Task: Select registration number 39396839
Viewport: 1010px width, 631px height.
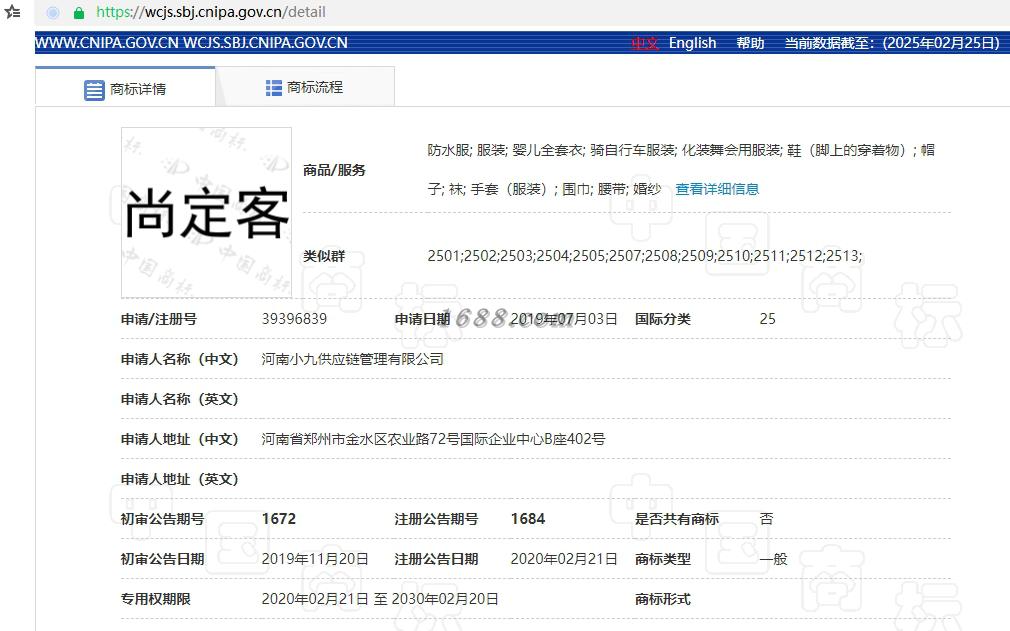Action: click(x=294, y=319)
